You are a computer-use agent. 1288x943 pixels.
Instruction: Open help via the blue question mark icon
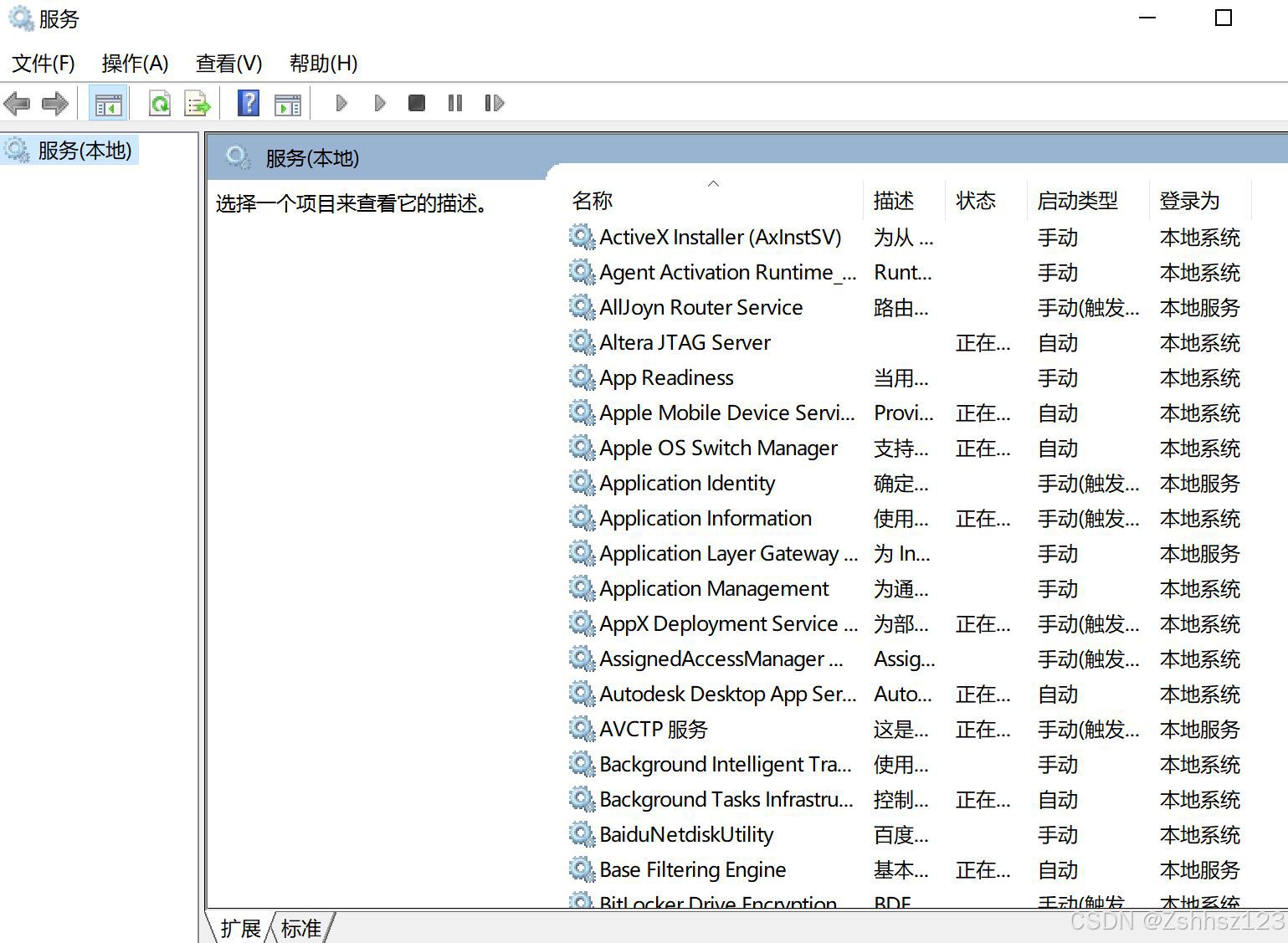[x=249, y=103]
